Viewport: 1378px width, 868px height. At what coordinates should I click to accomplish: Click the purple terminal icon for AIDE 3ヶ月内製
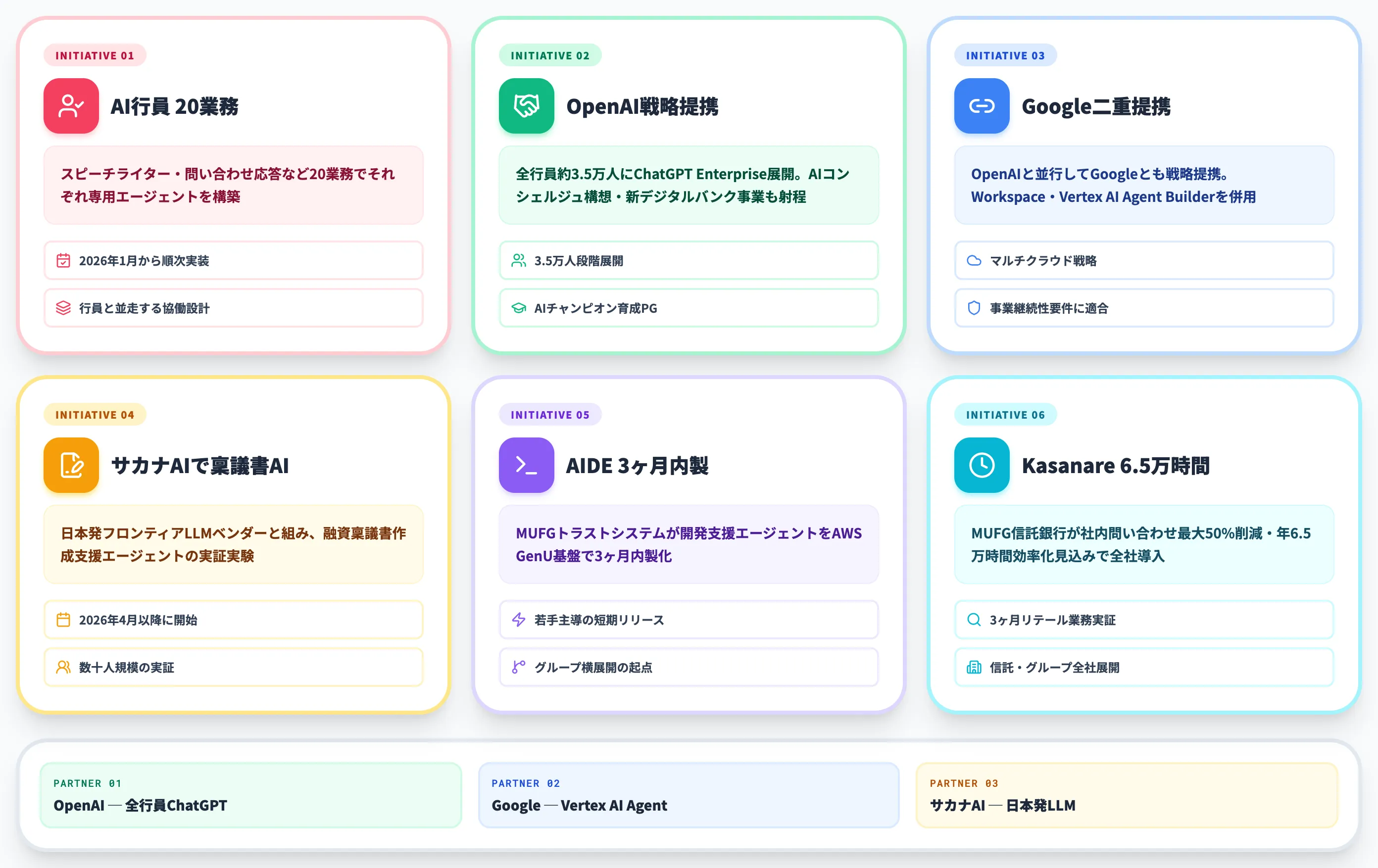(x=527, y=465)
